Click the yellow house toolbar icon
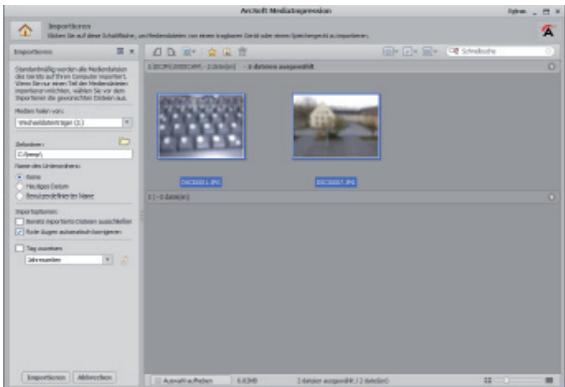The width and height of the screenshot is (565, 387). [x=212, y=52]
